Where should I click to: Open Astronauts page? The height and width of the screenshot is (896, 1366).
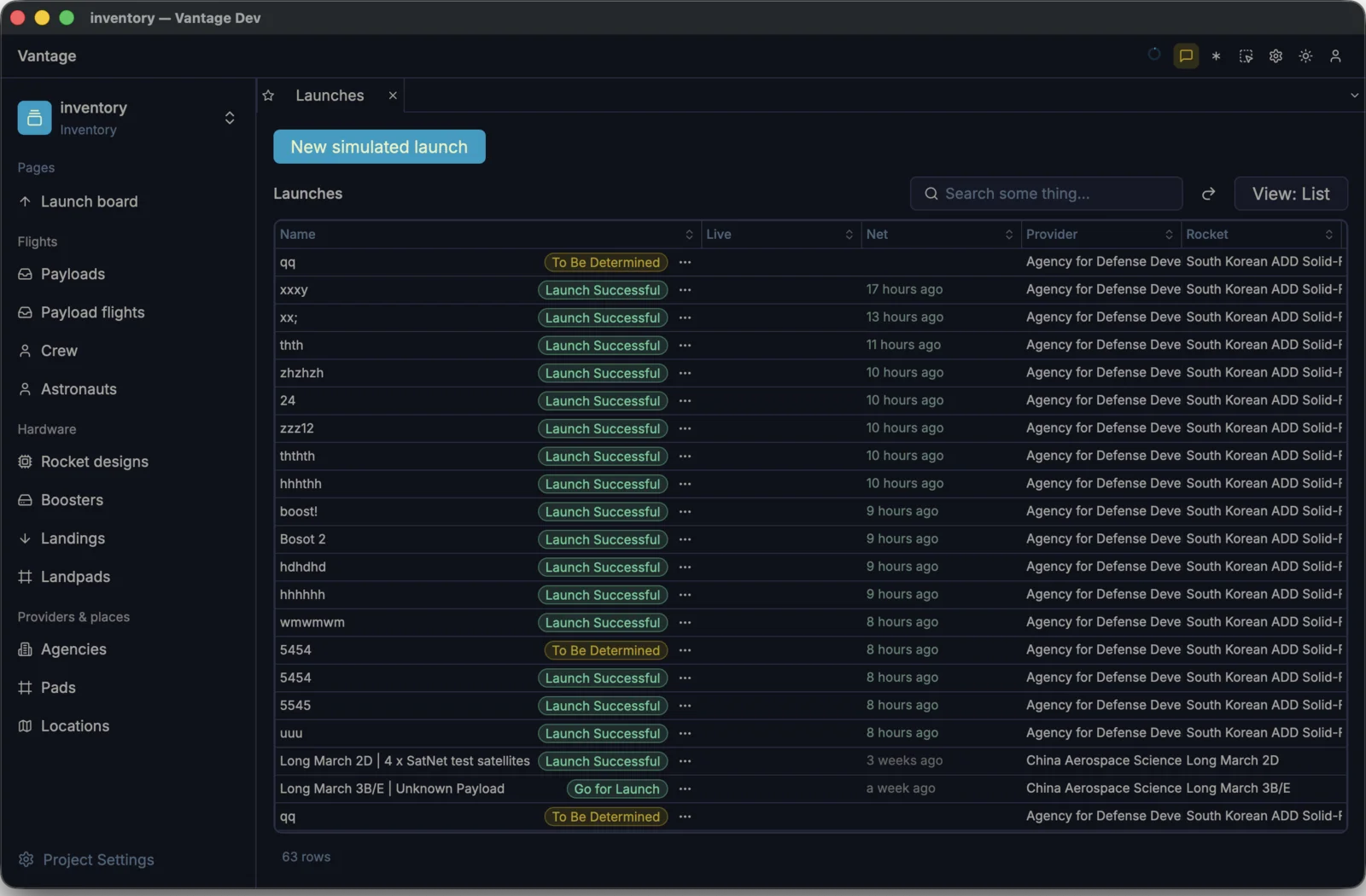79,390
